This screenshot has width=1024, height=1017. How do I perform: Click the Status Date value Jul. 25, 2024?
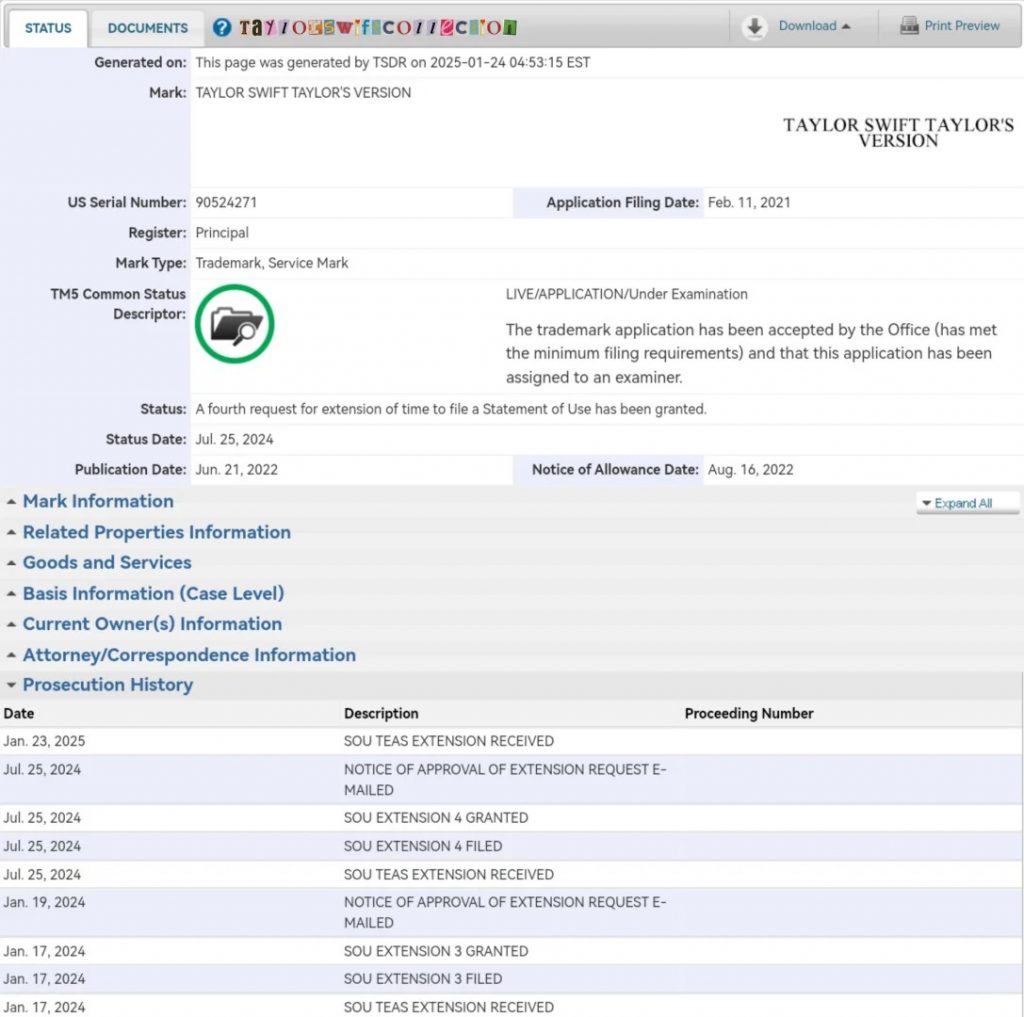[234, 440]
